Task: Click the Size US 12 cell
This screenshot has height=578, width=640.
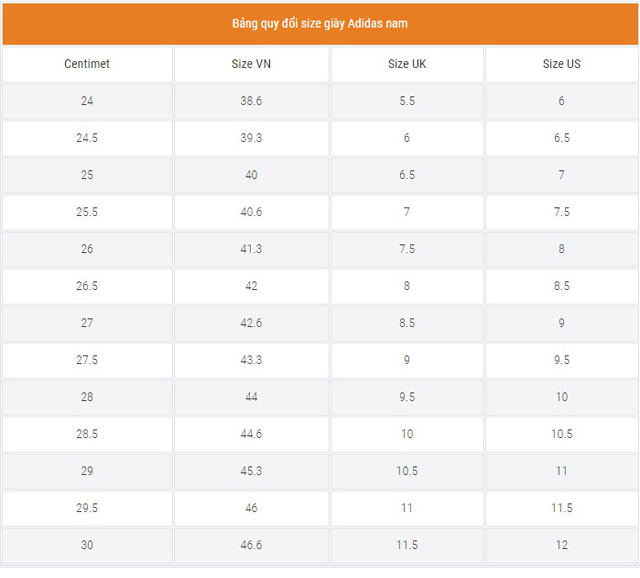Action: point(562,545)
